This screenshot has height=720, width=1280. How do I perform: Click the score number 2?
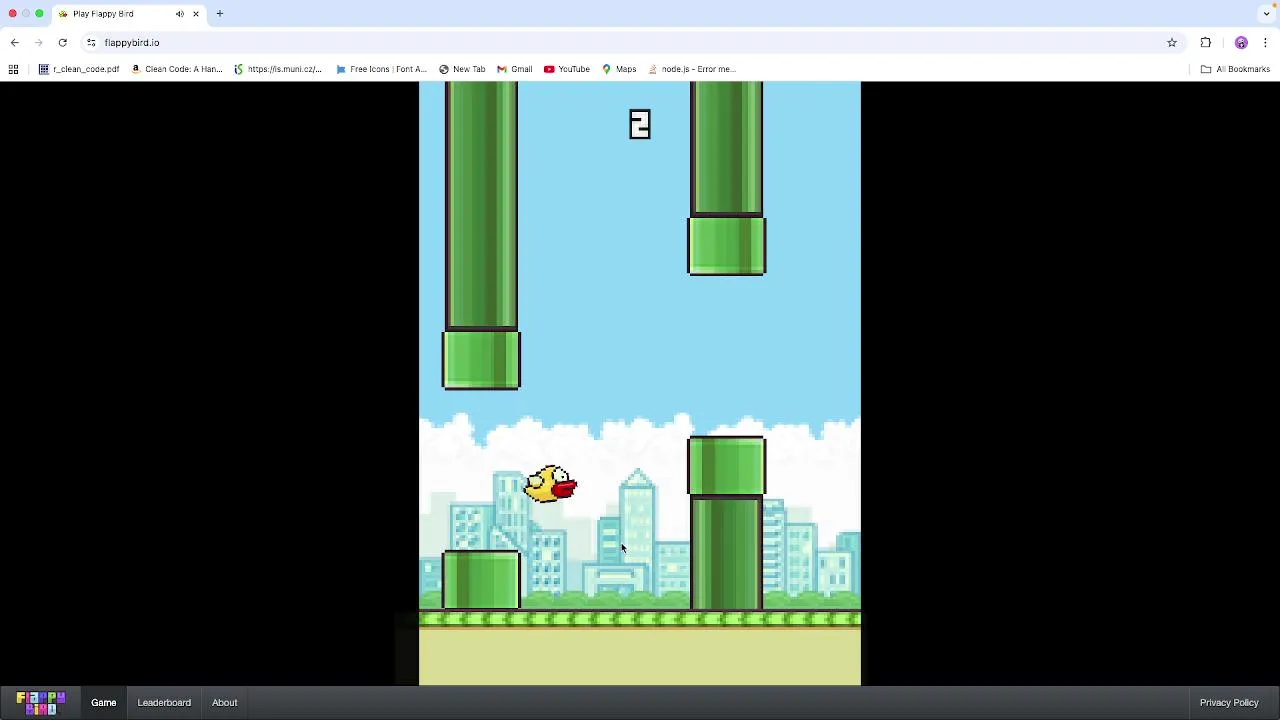click(x=640, y=124)
